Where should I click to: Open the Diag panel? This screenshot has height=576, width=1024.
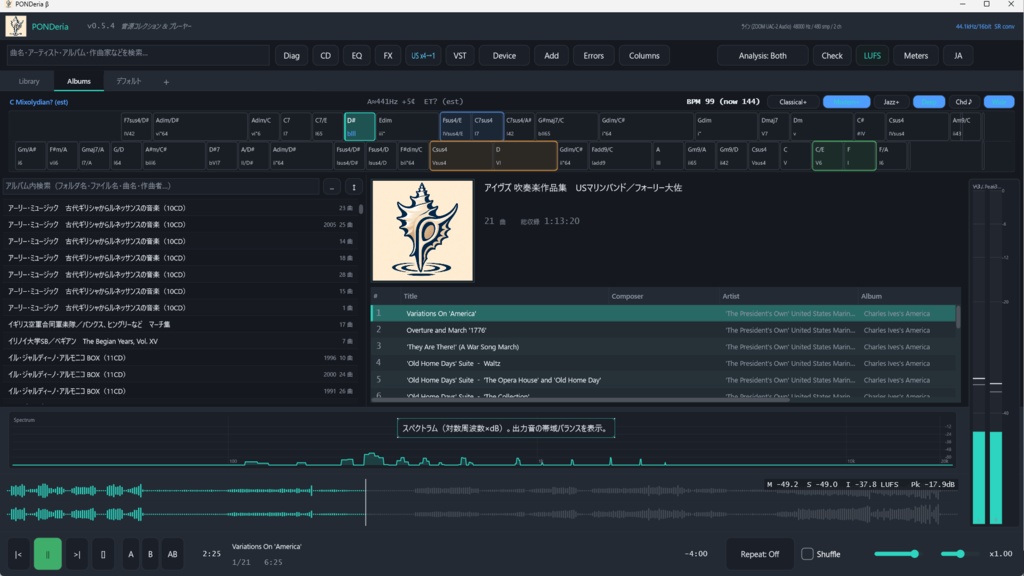coord(291,56)
